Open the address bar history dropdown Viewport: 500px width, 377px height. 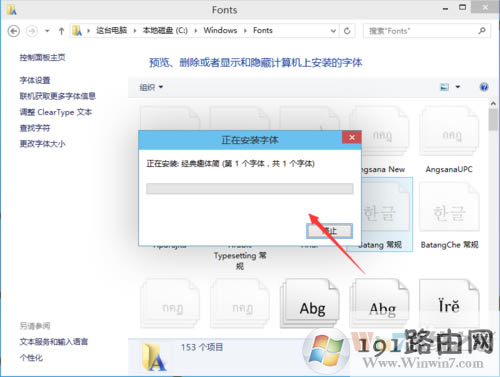(x=333, y=31)
